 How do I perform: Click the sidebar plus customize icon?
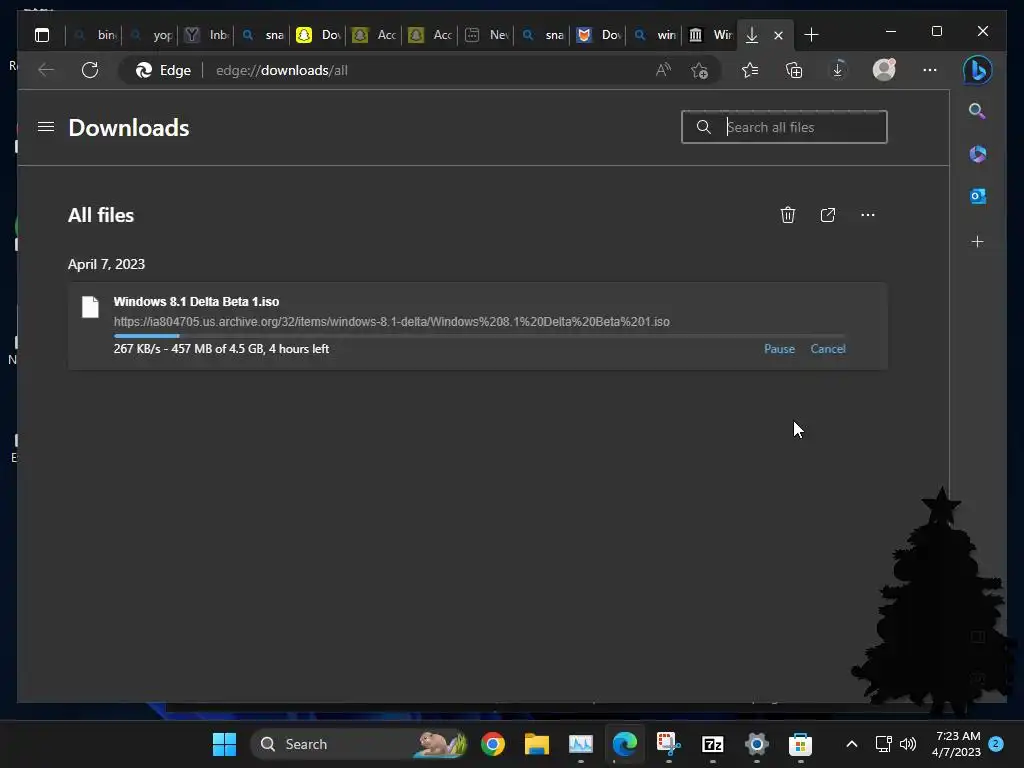pos(978,242)
